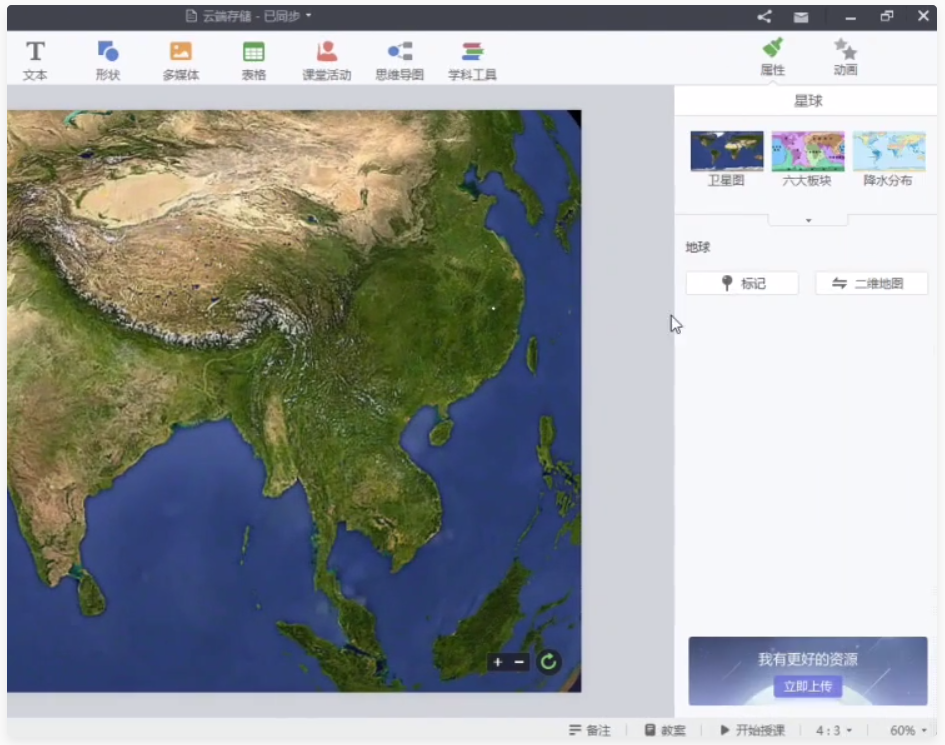
Task: Open the 4:3 aspect ratio dropdown
Action: pos(834,731)
